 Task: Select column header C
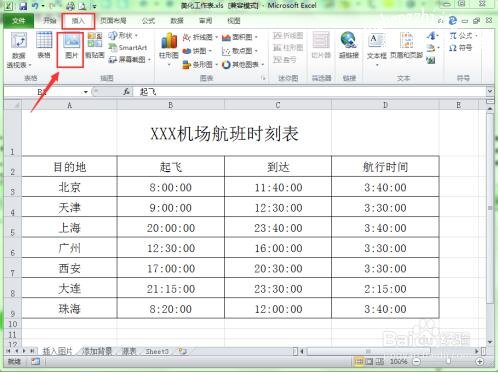click(278, 105)
